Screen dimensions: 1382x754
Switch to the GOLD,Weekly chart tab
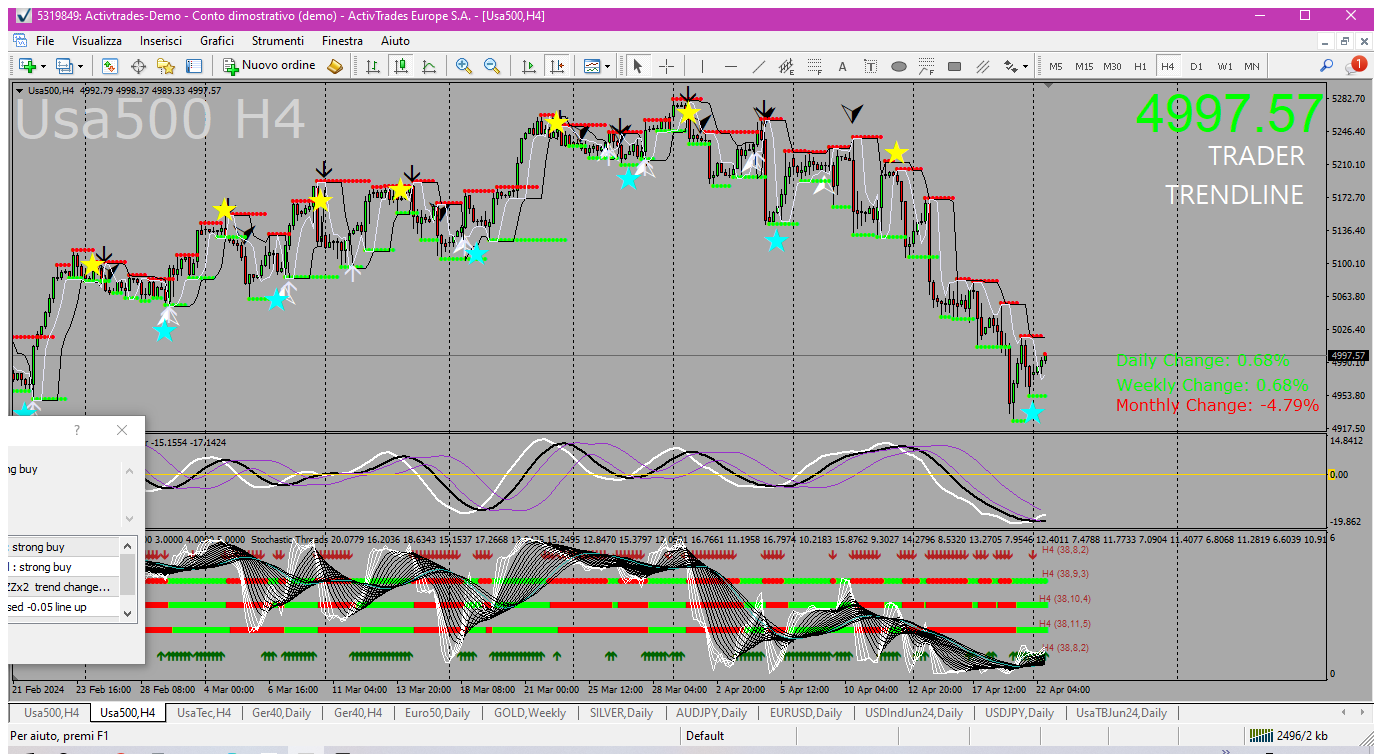530,713
